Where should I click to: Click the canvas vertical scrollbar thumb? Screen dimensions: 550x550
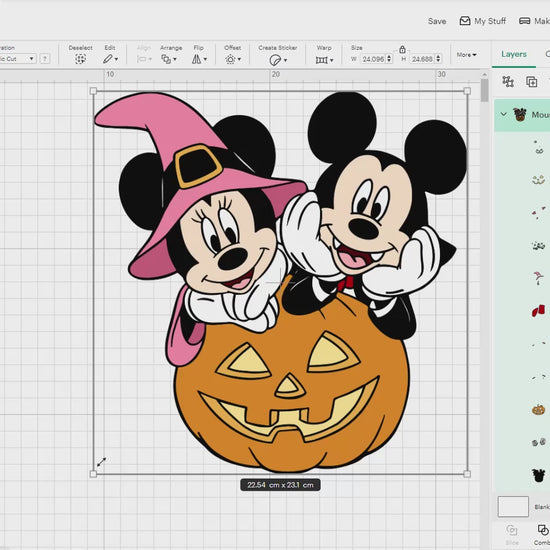pos(484,90)
